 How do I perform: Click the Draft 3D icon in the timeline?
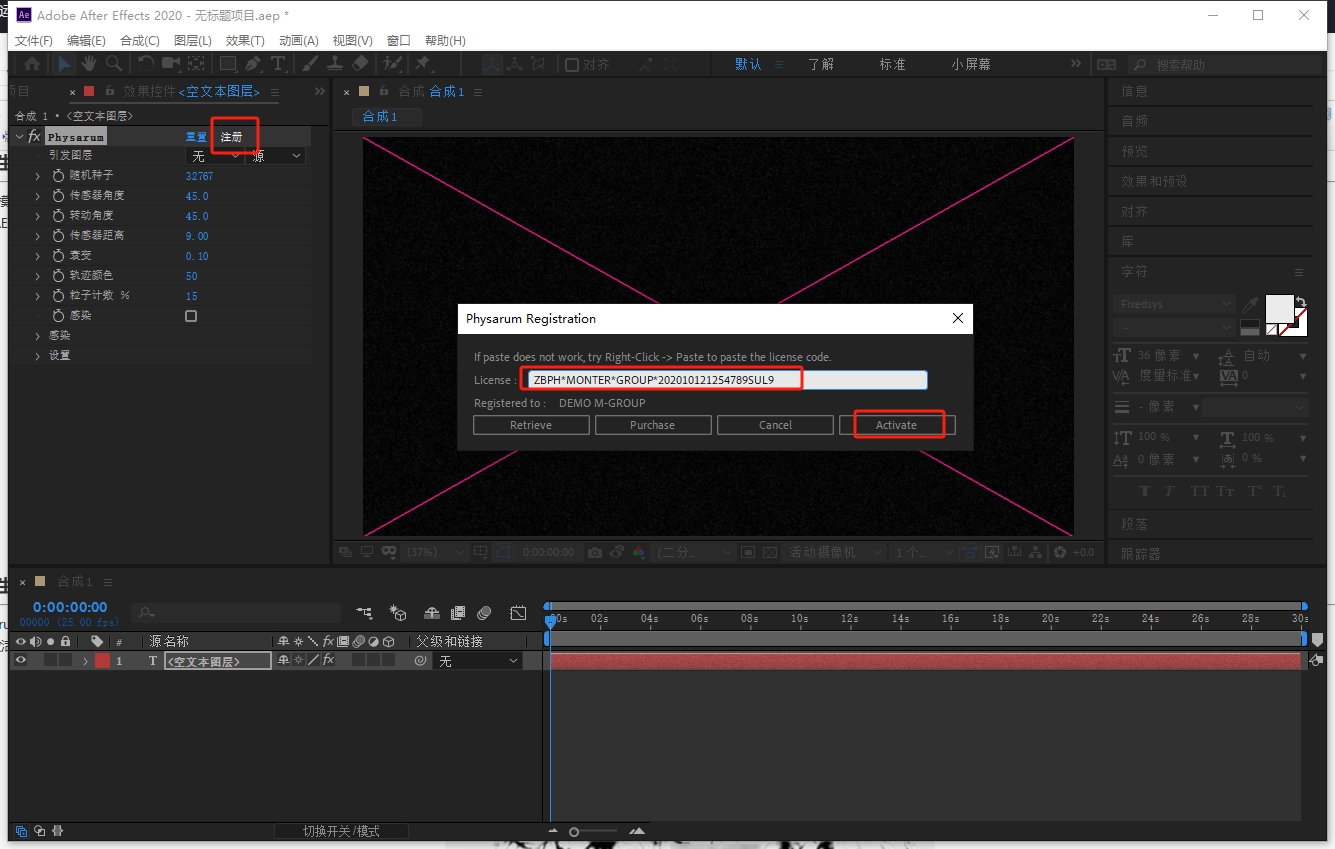398,613
